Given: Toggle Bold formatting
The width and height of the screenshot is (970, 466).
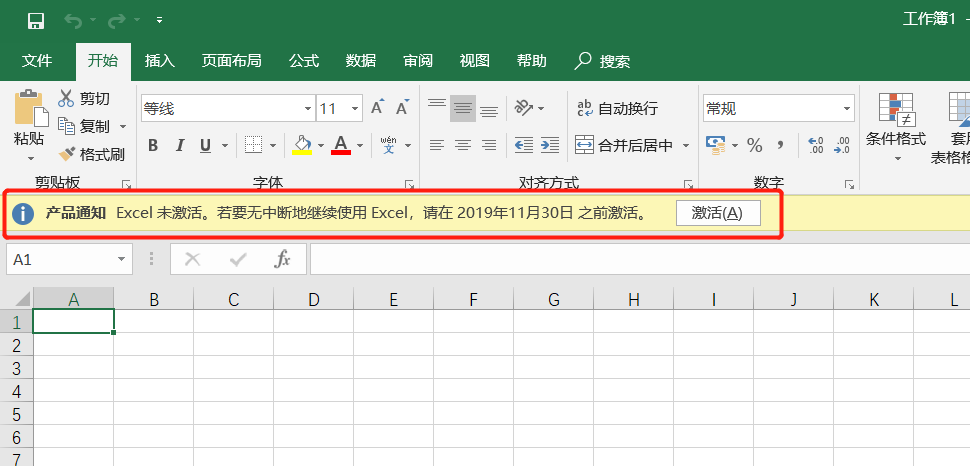Looking at the screenshot, I should (x=153, y=145).
